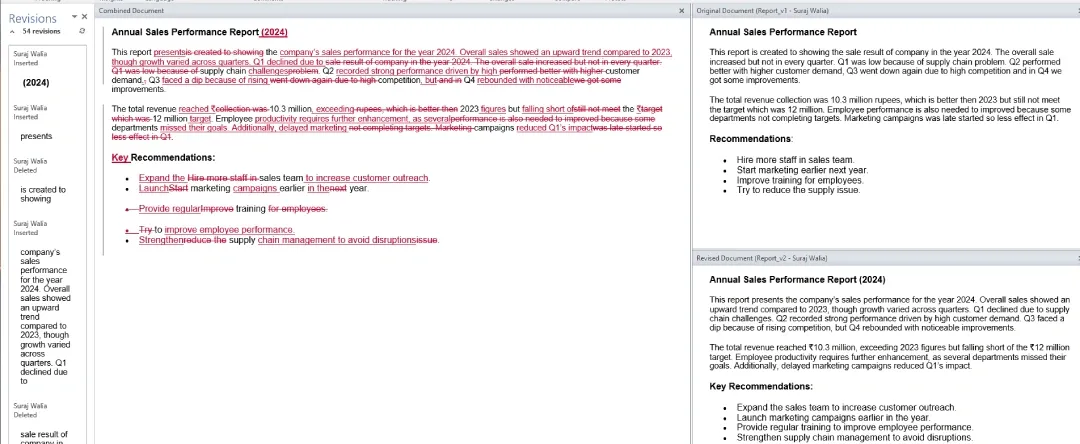
Task: Refresh the revision count in Revisions pane
Action: (x=83, y=31)
